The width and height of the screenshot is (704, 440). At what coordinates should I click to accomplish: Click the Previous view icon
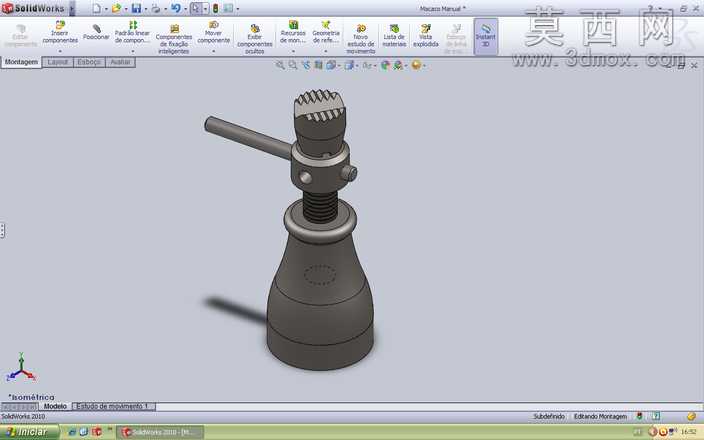tap(306, 65)
